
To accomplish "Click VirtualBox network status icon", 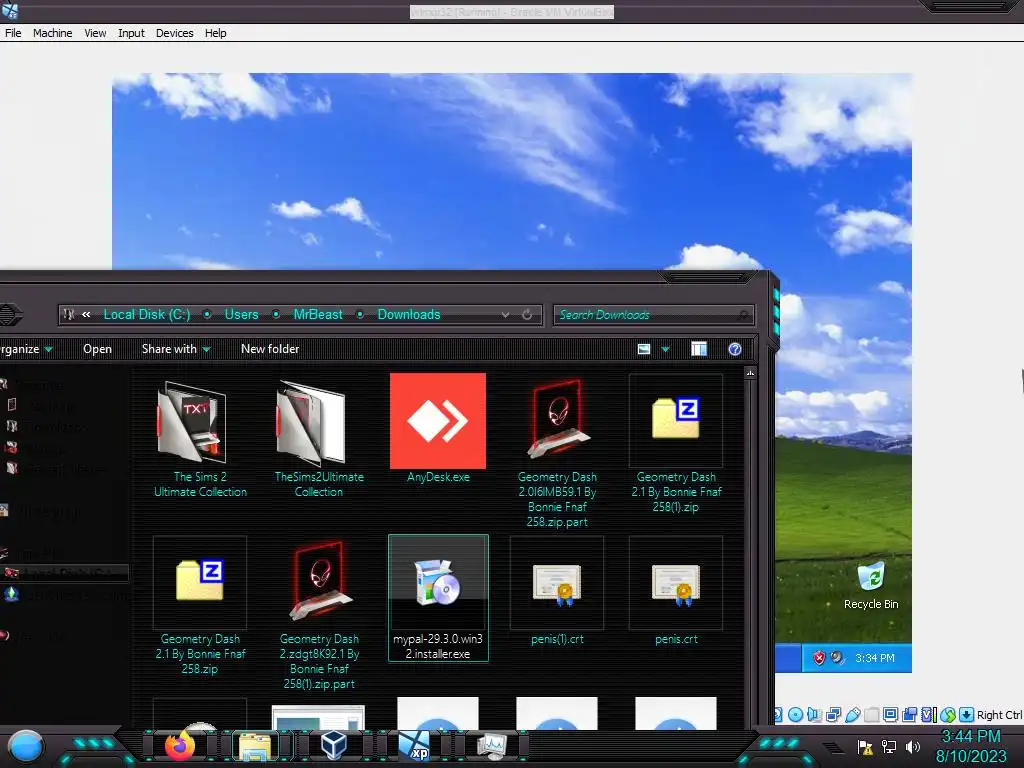I will (x=833, y=714).
